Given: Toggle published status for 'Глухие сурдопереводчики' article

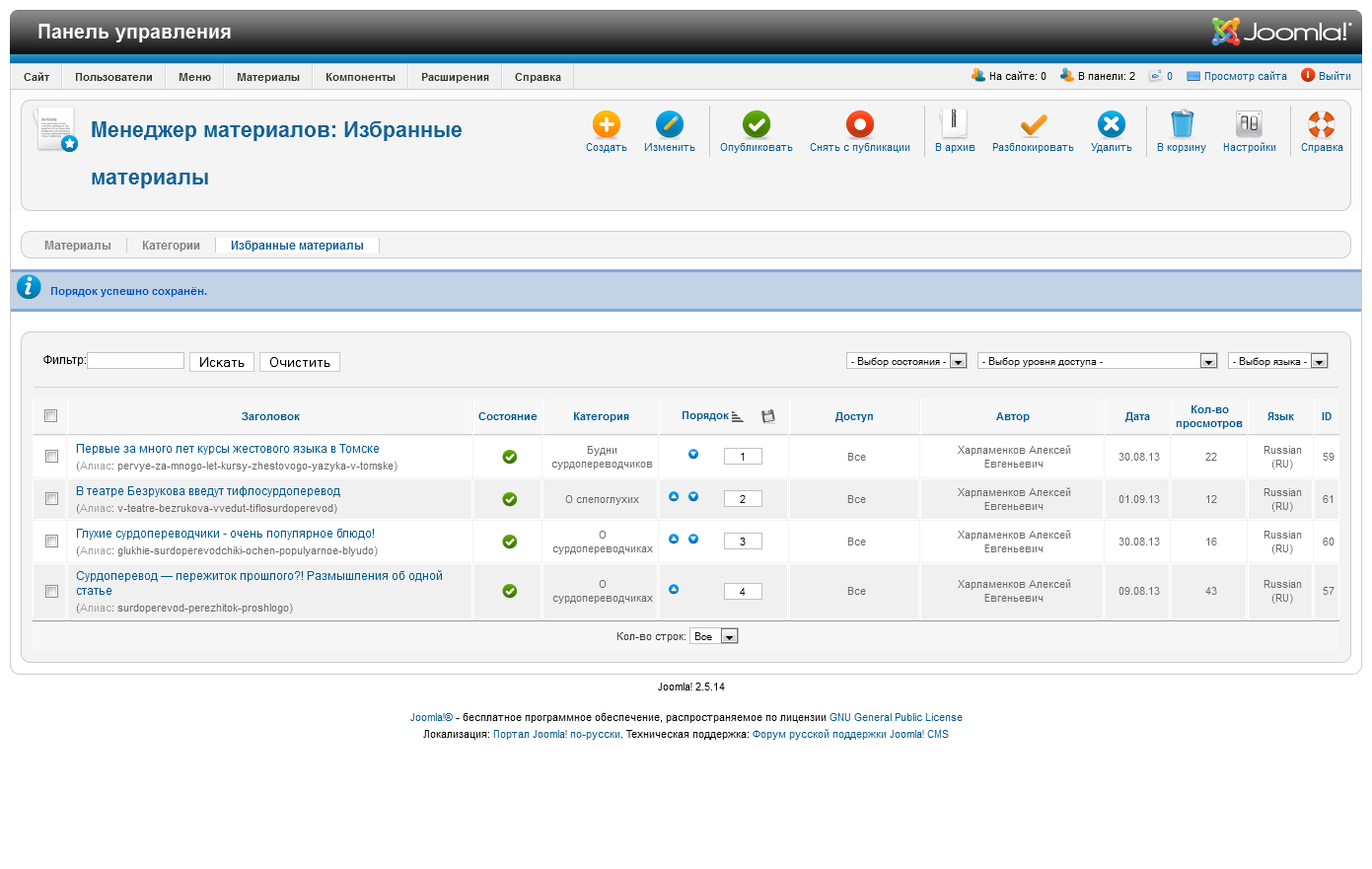Looking at the screenshot, I should [510, 542].
